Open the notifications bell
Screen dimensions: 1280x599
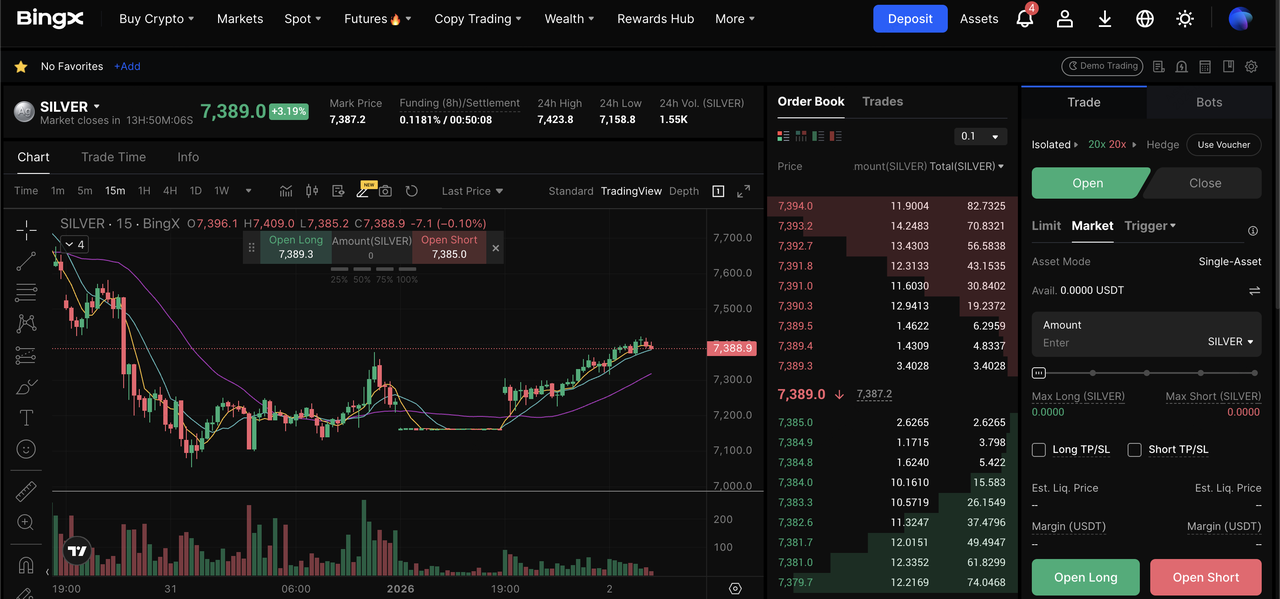(x=1024, y=19)
